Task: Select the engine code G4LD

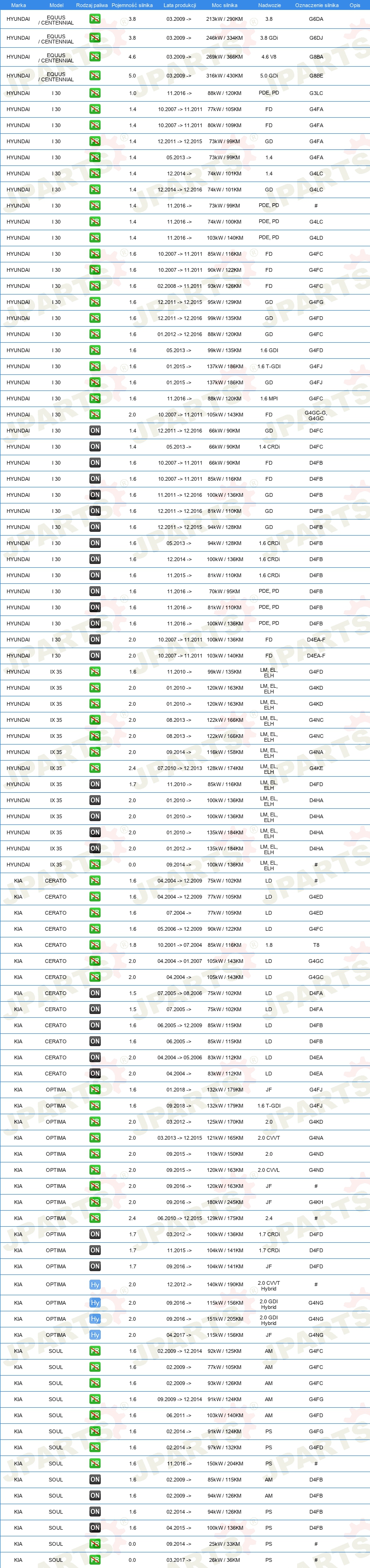Action: pyautogui.click(x=316, y=238)
